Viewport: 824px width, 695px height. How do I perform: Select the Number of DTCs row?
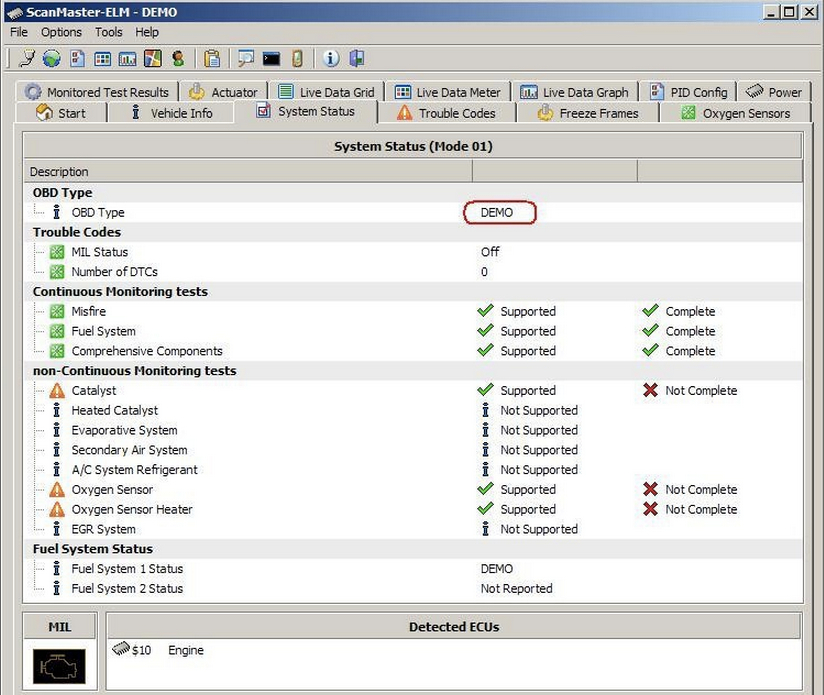(x=413, y=272)
